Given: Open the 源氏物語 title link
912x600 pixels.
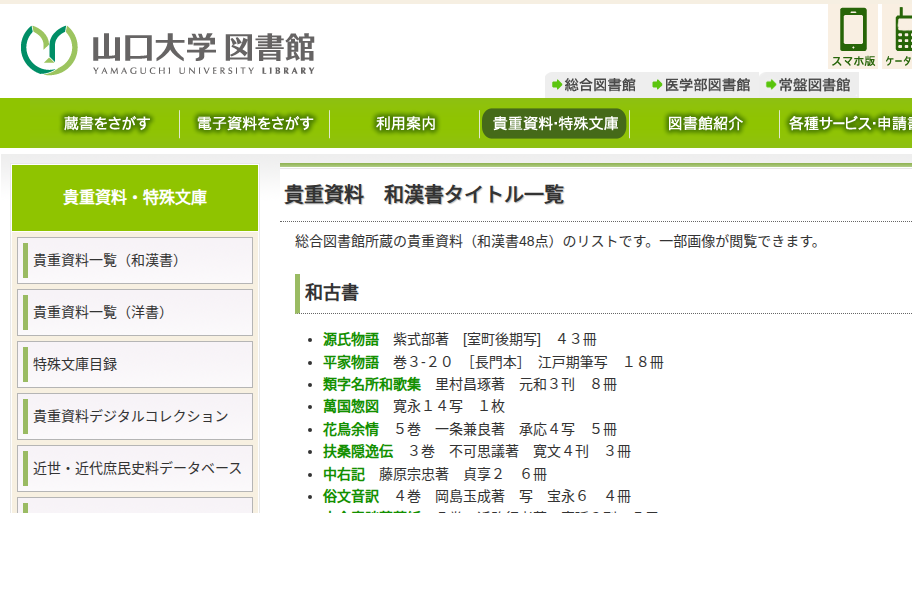Looking at the screenshot, I should pos(351,340).
